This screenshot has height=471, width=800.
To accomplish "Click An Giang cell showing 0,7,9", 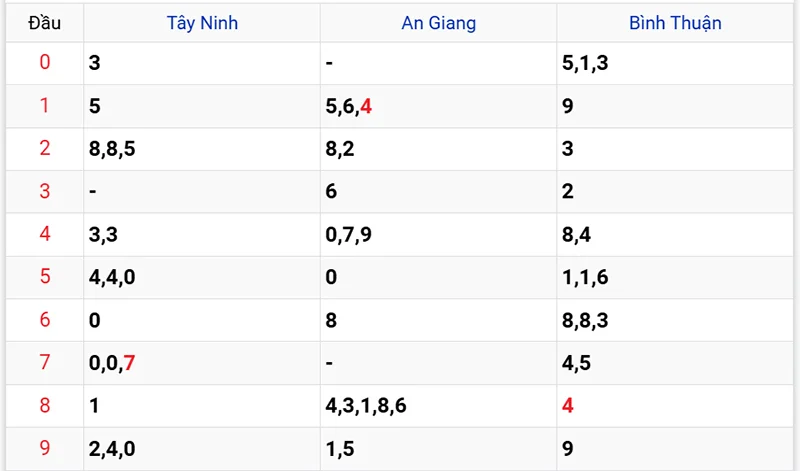I will pyautogui.click(x=349, y=234).
